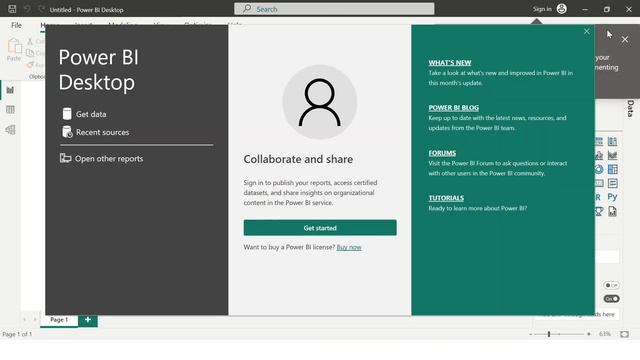
Task: Expand the Data pane on right edge
Action: [631, 109]
